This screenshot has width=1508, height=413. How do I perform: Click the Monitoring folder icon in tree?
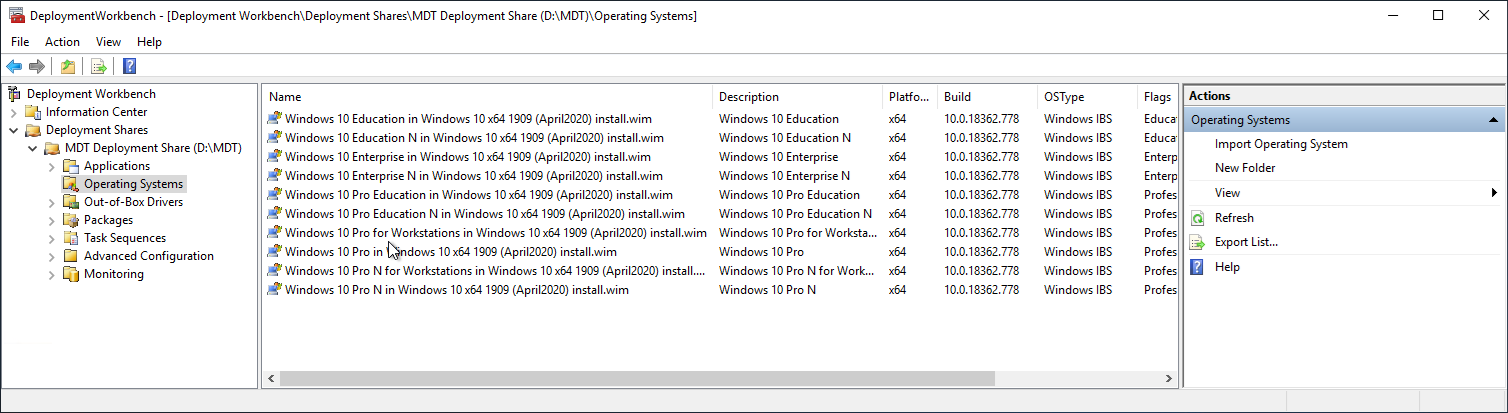pos(71,274)
